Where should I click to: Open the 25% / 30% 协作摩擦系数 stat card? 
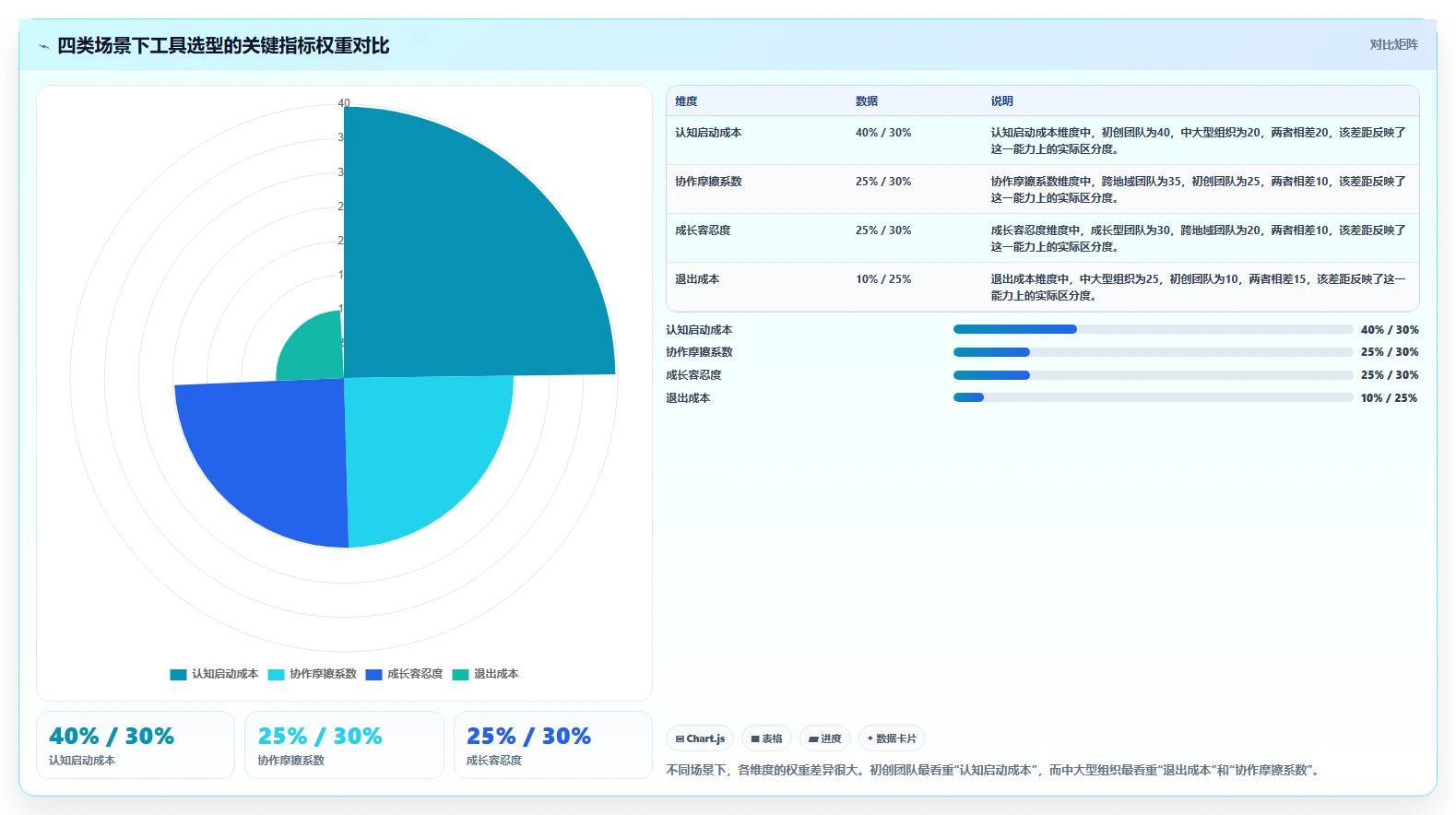[344, 745]
